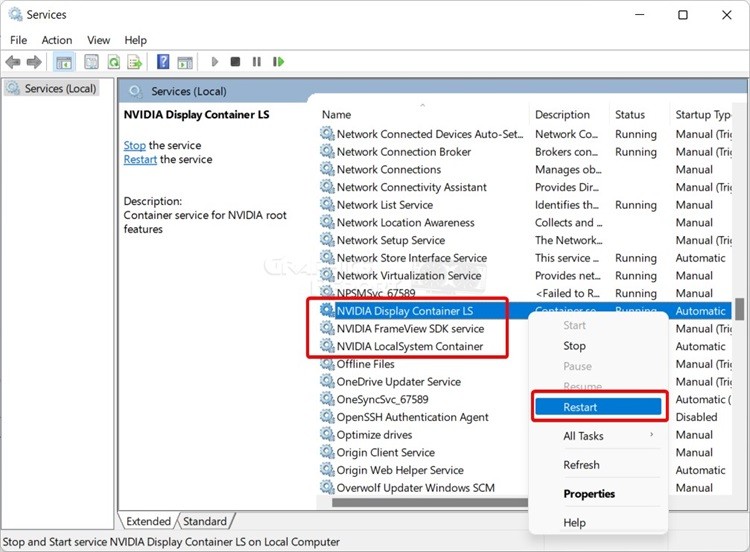Viewport: 750px width, 552px height.
Task: Sort by the Description column header
Action: pos(569,114)
